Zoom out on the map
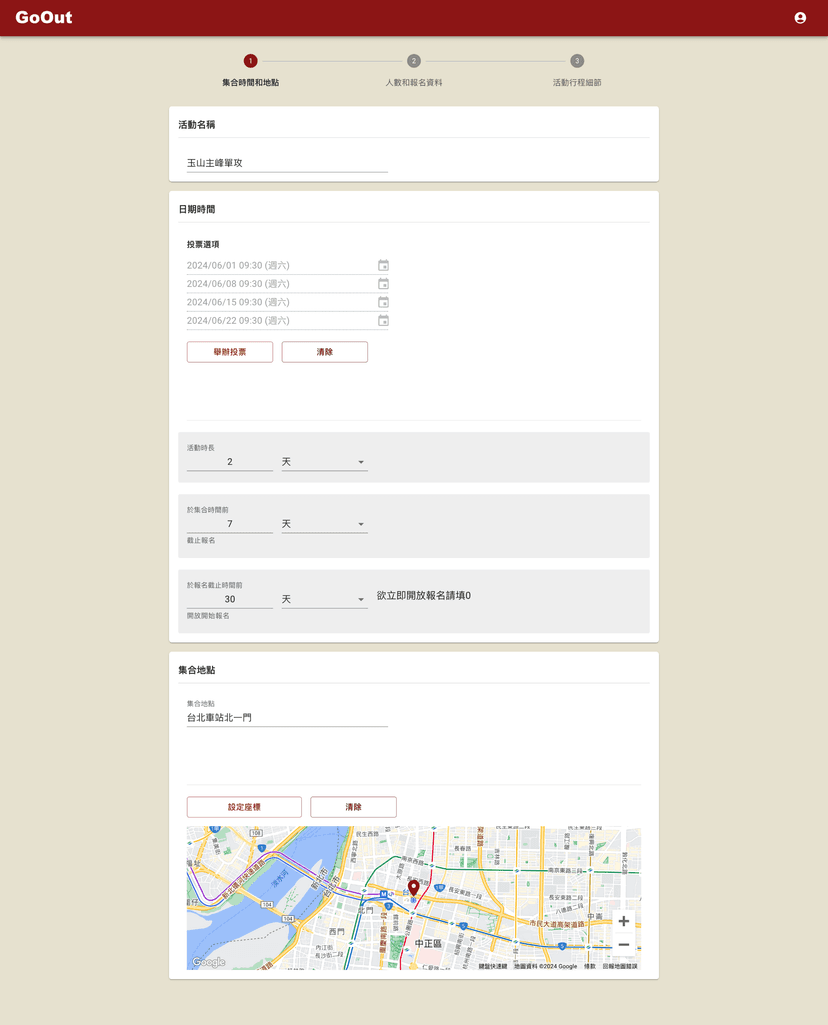828x1025 pixels. pyautogui.click(x=624, y=945)
